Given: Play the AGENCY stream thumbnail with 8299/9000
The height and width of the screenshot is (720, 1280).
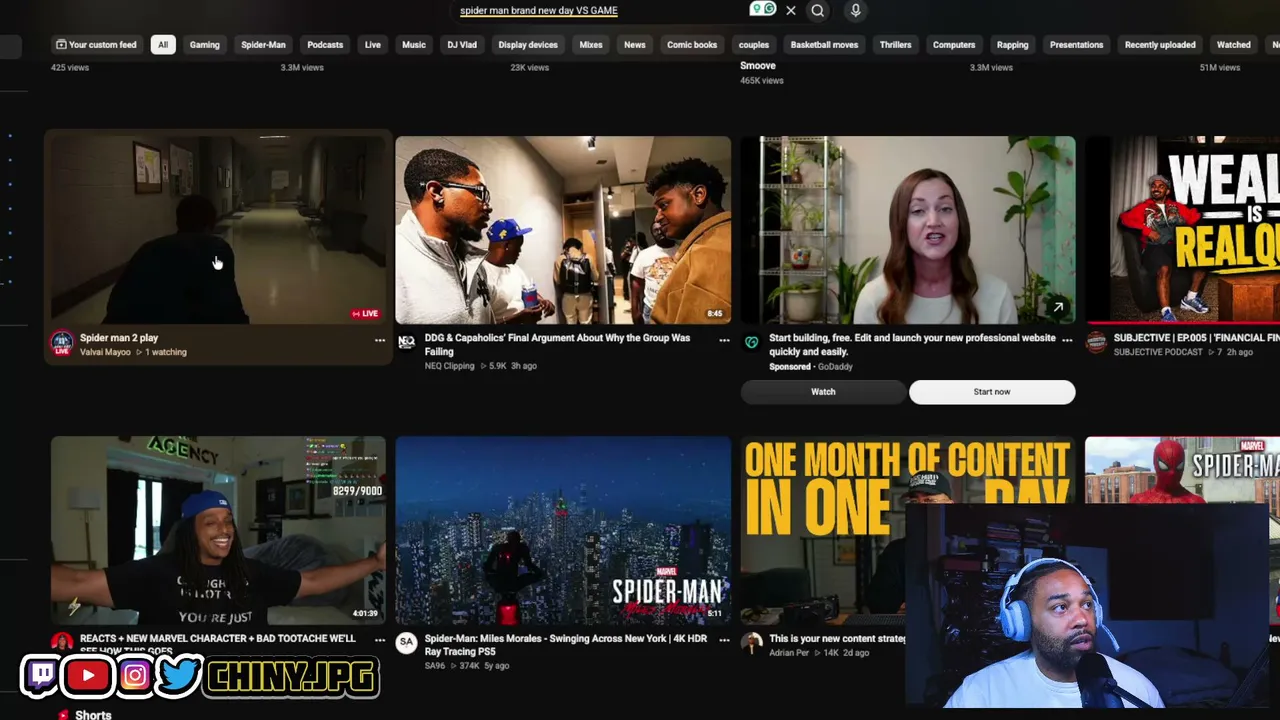Looking at the screenshot, I should [x=218, y=530].
